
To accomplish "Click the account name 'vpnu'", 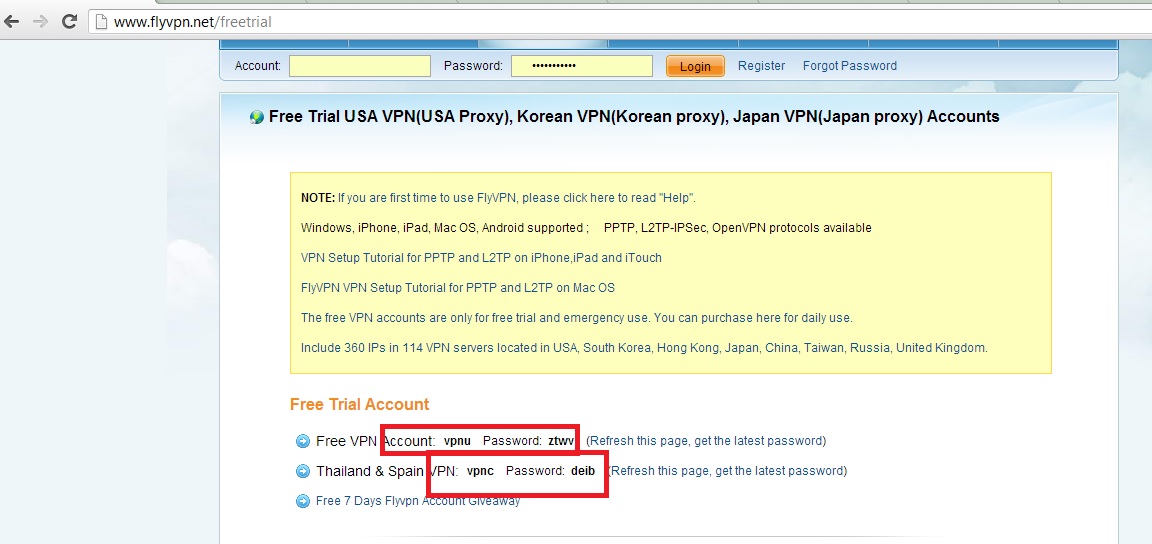I will pos(457,441).
